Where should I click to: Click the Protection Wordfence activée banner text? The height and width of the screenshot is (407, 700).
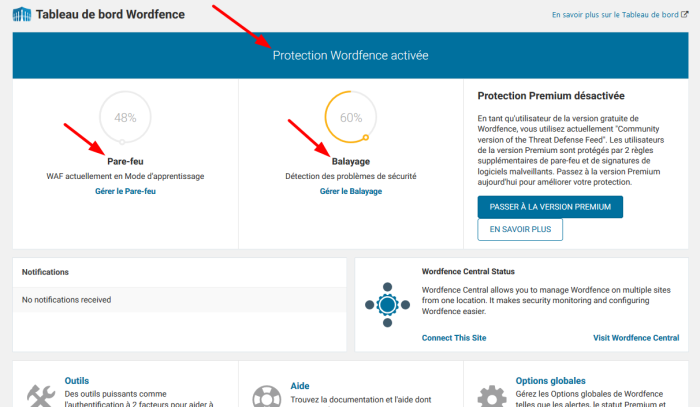[350, 55]
